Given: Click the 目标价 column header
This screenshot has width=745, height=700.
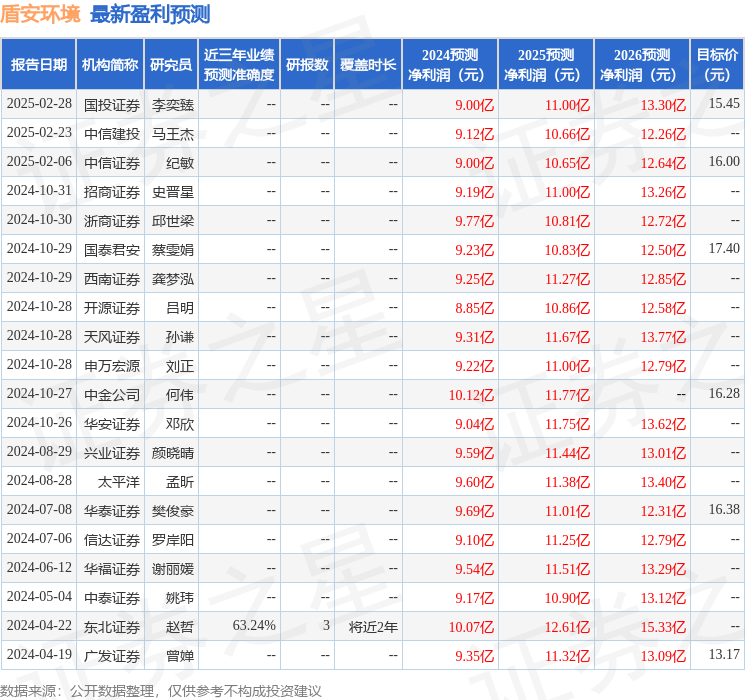Looking at the screenshot, I should click(x=716, y=65).
